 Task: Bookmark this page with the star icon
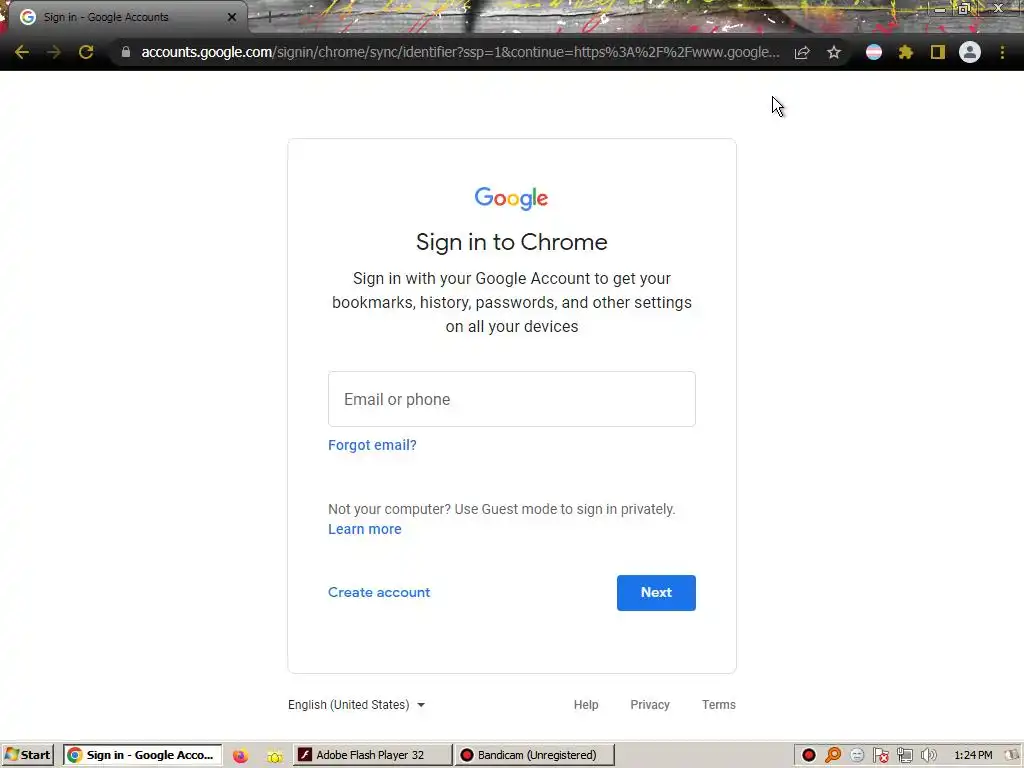(833, 52)
